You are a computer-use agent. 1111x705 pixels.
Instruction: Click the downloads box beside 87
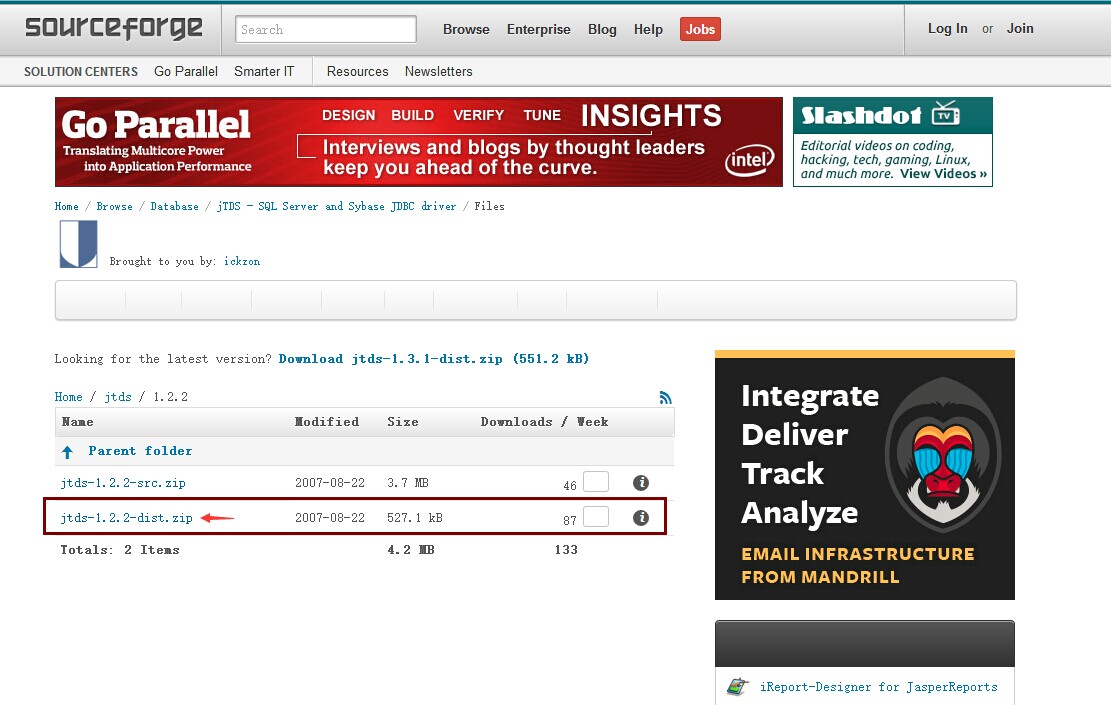[x=596, y=516]
